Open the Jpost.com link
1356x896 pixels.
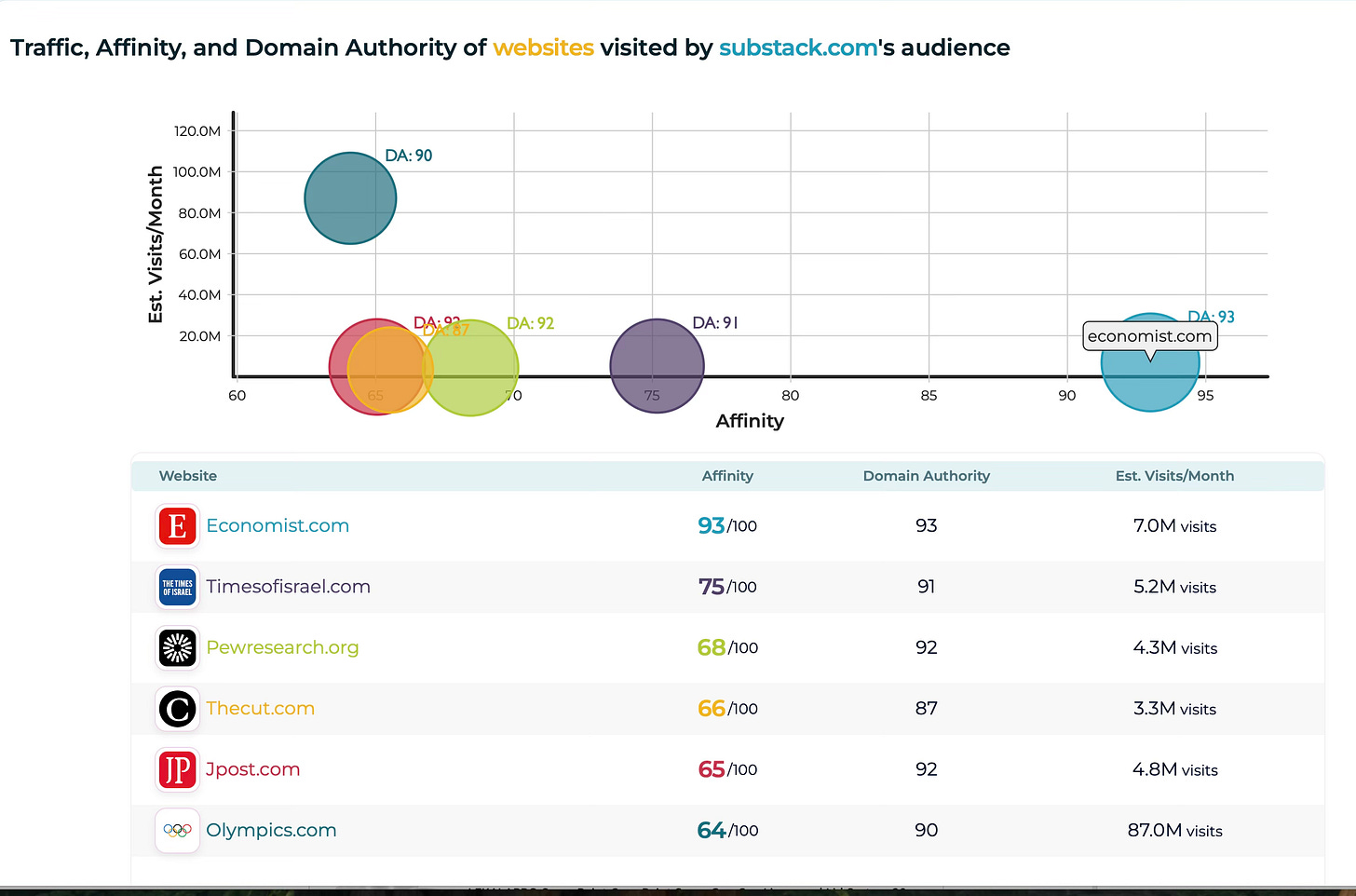click(x=252, y=769)
